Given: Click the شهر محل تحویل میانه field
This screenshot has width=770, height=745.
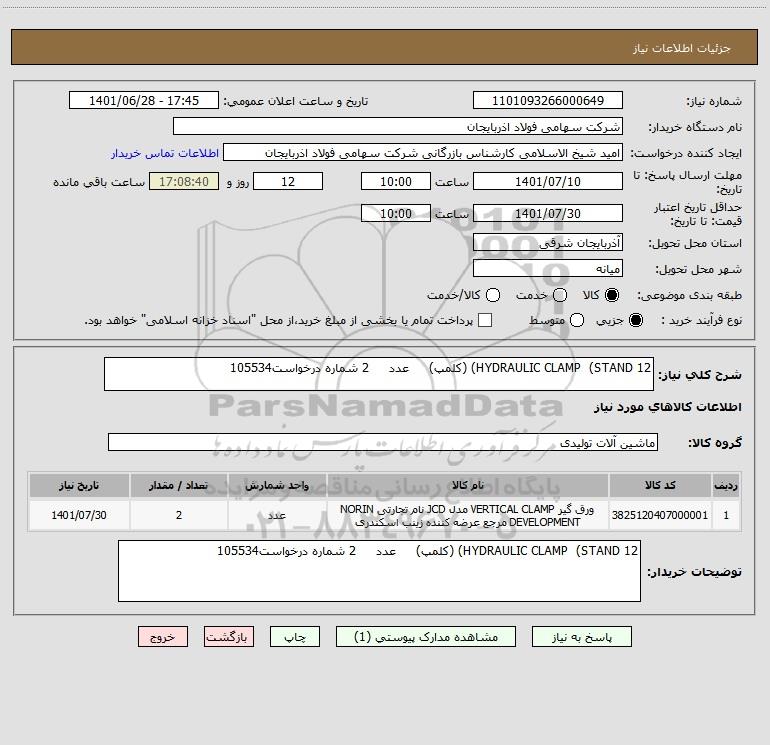Looking at the screenshot, I should pyautogui.click(x=548, y=268).
